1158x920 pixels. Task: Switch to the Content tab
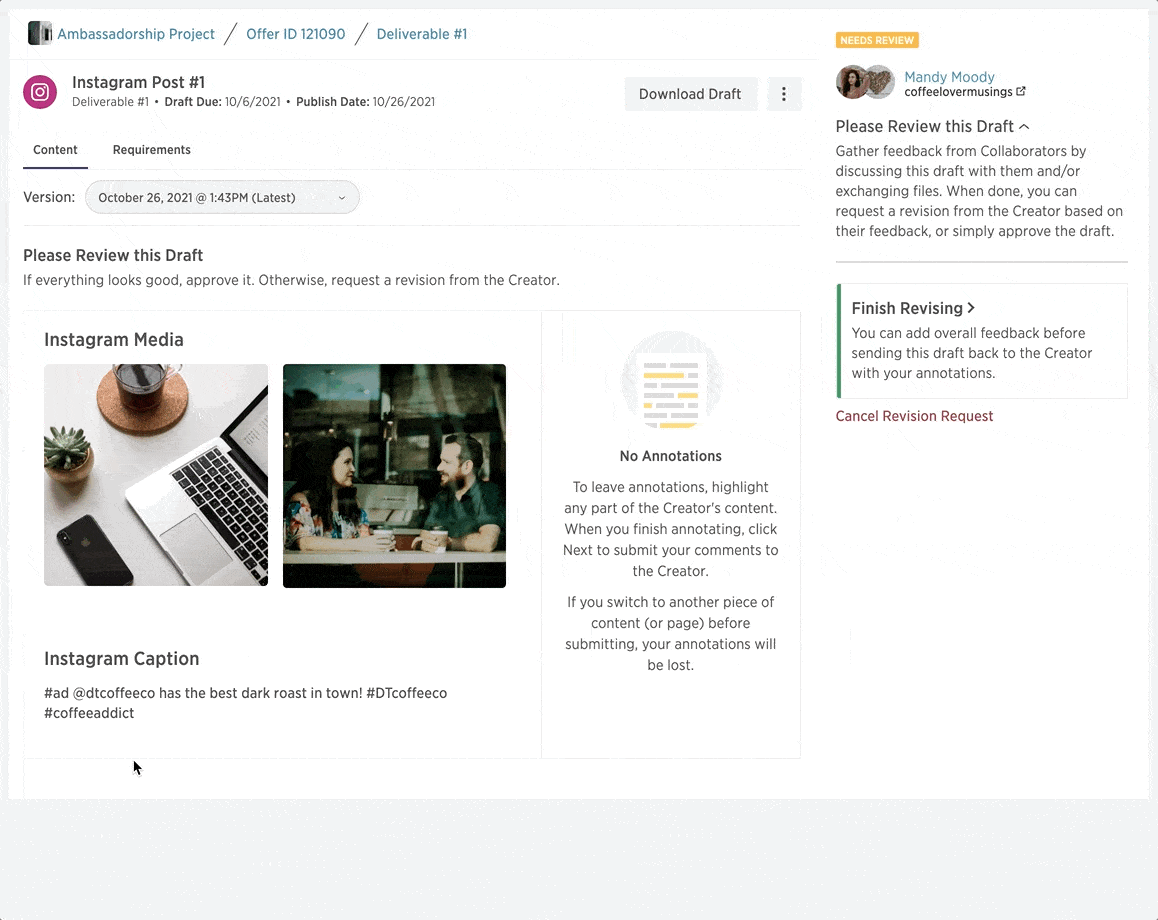pos(55,150)
